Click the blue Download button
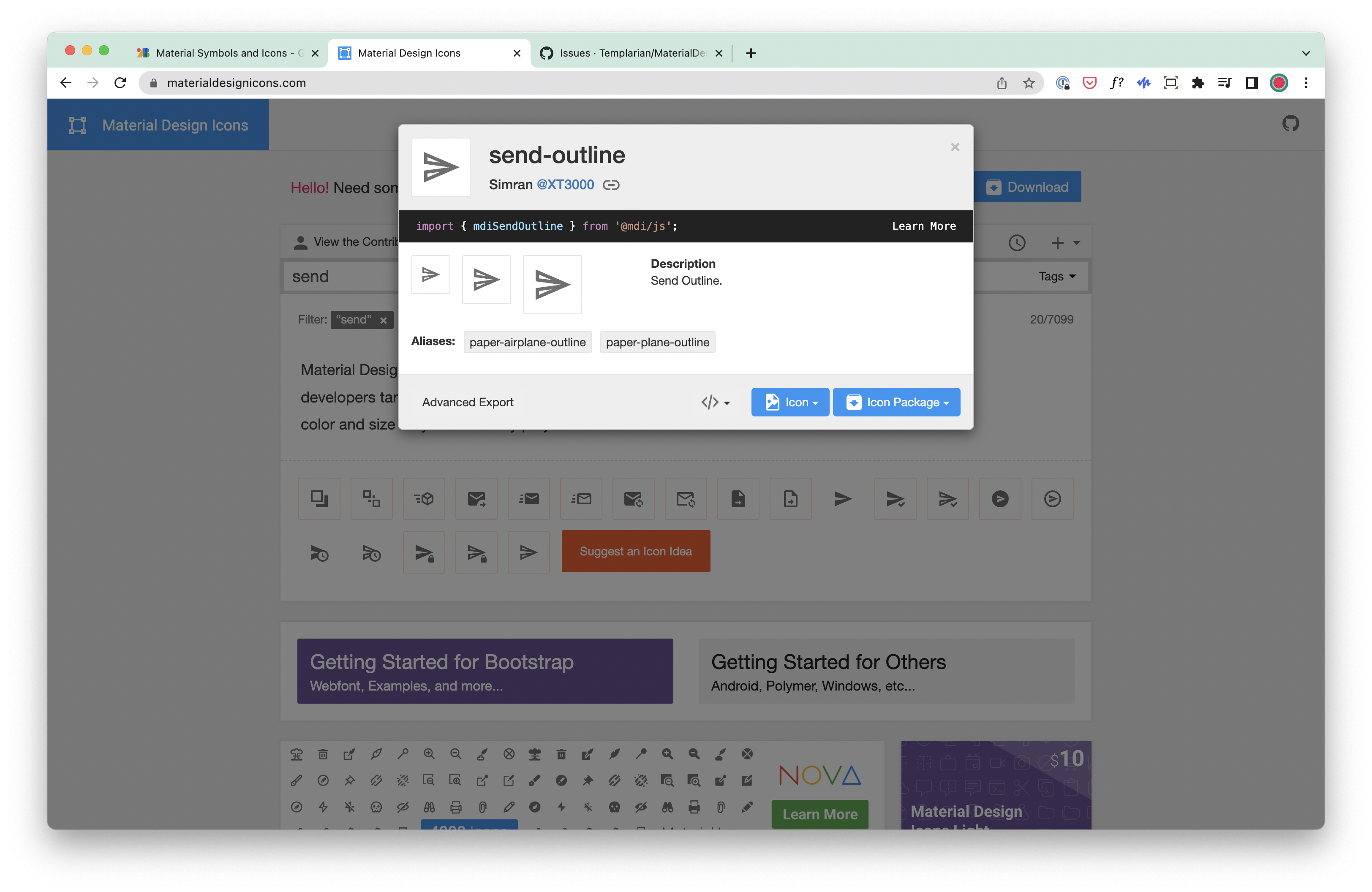Screen dimensions: 1372x892 1027,187
